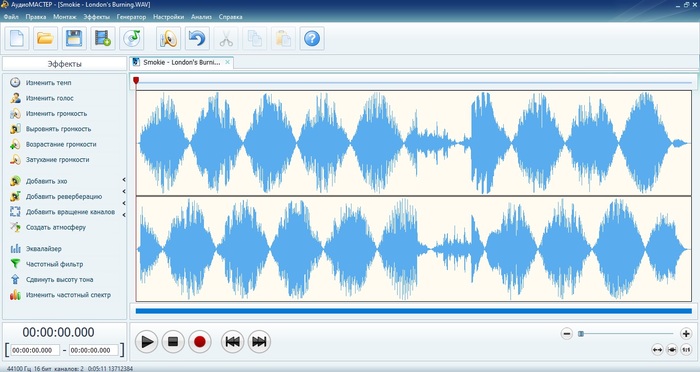This screenshot has width=700, height=372.
Task: Extract audio from video with the filmstrip icon
Action: point(103,38)
